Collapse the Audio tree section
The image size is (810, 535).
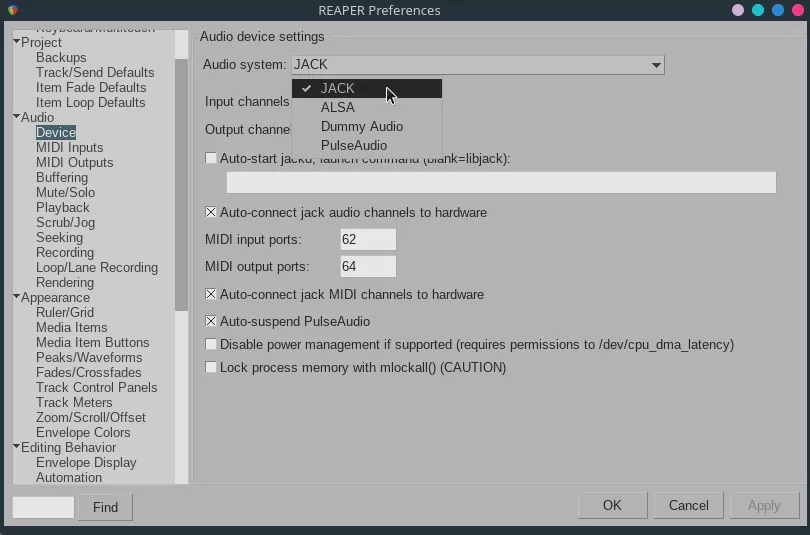tap(17, 116)
